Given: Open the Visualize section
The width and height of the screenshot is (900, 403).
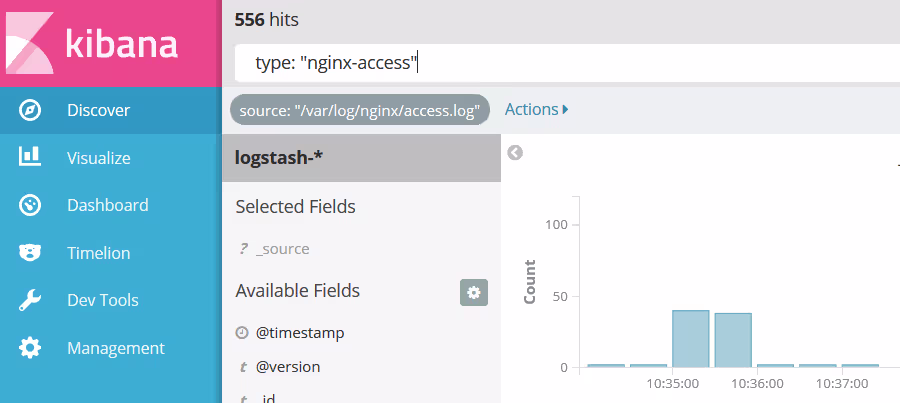Looking at the screenshot, I should click(x=98, y=158).
